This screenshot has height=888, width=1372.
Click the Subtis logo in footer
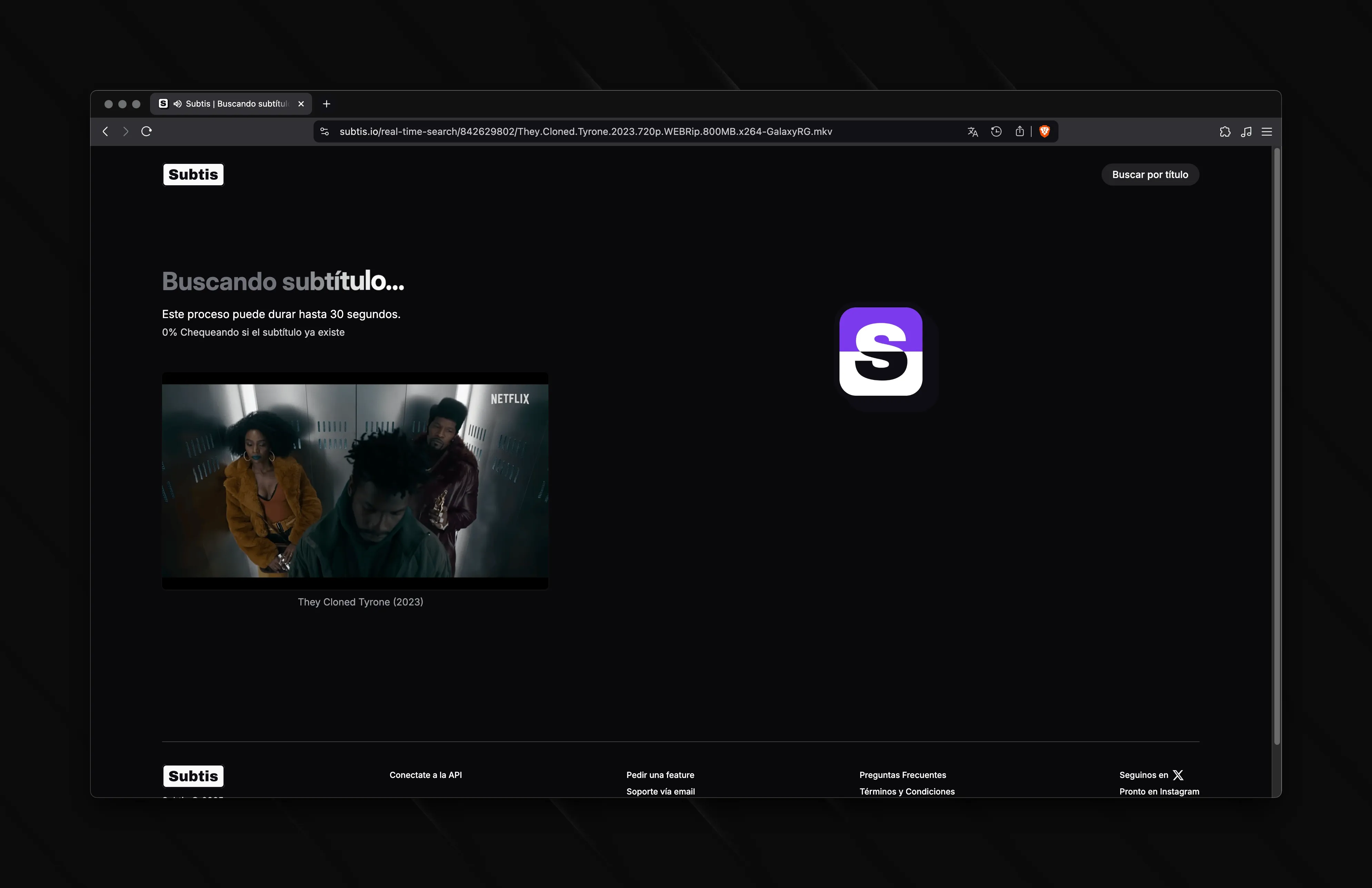[193, 776]
